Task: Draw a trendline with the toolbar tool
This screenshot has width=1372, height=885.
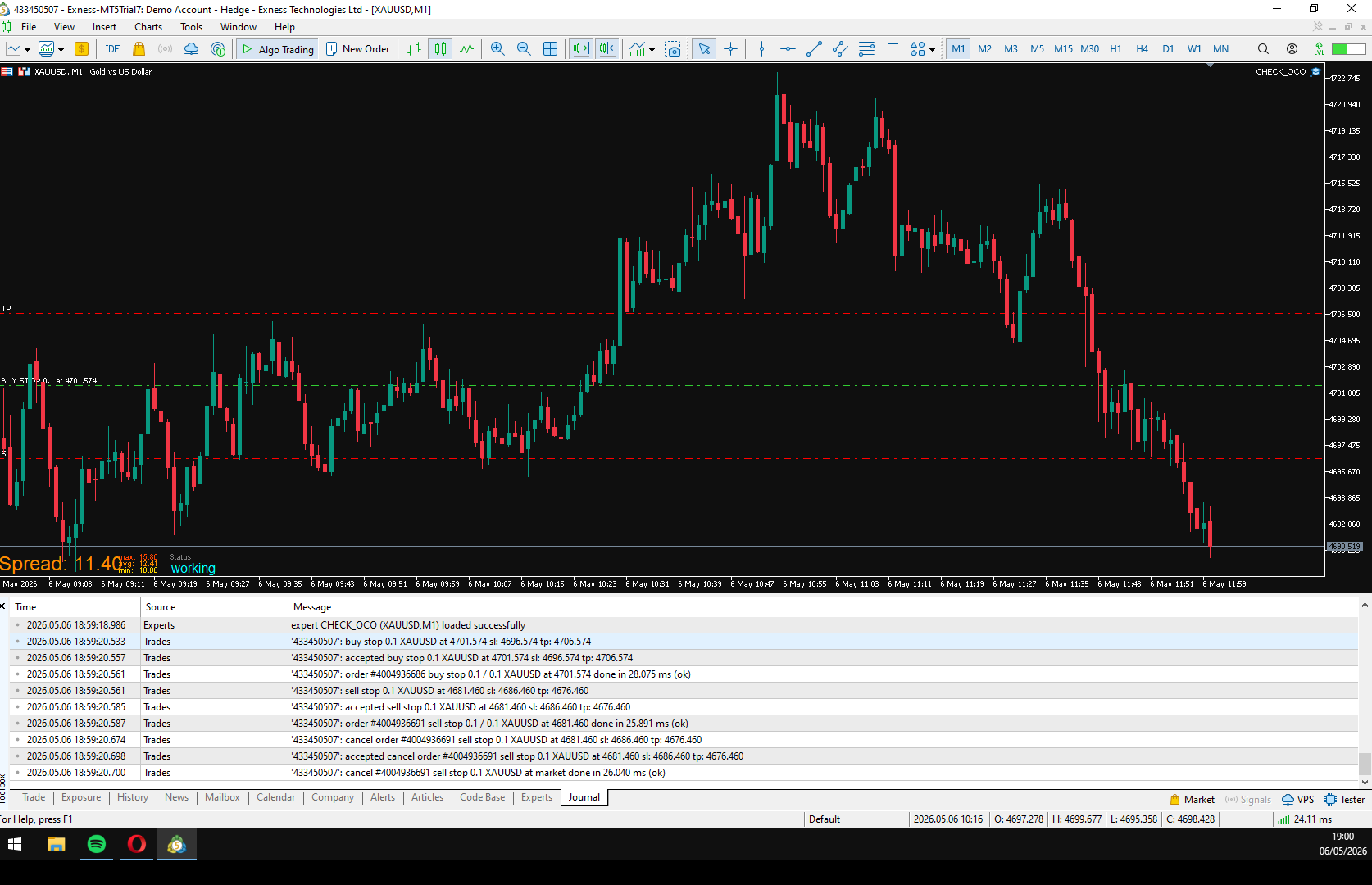Action: (814, 49)
